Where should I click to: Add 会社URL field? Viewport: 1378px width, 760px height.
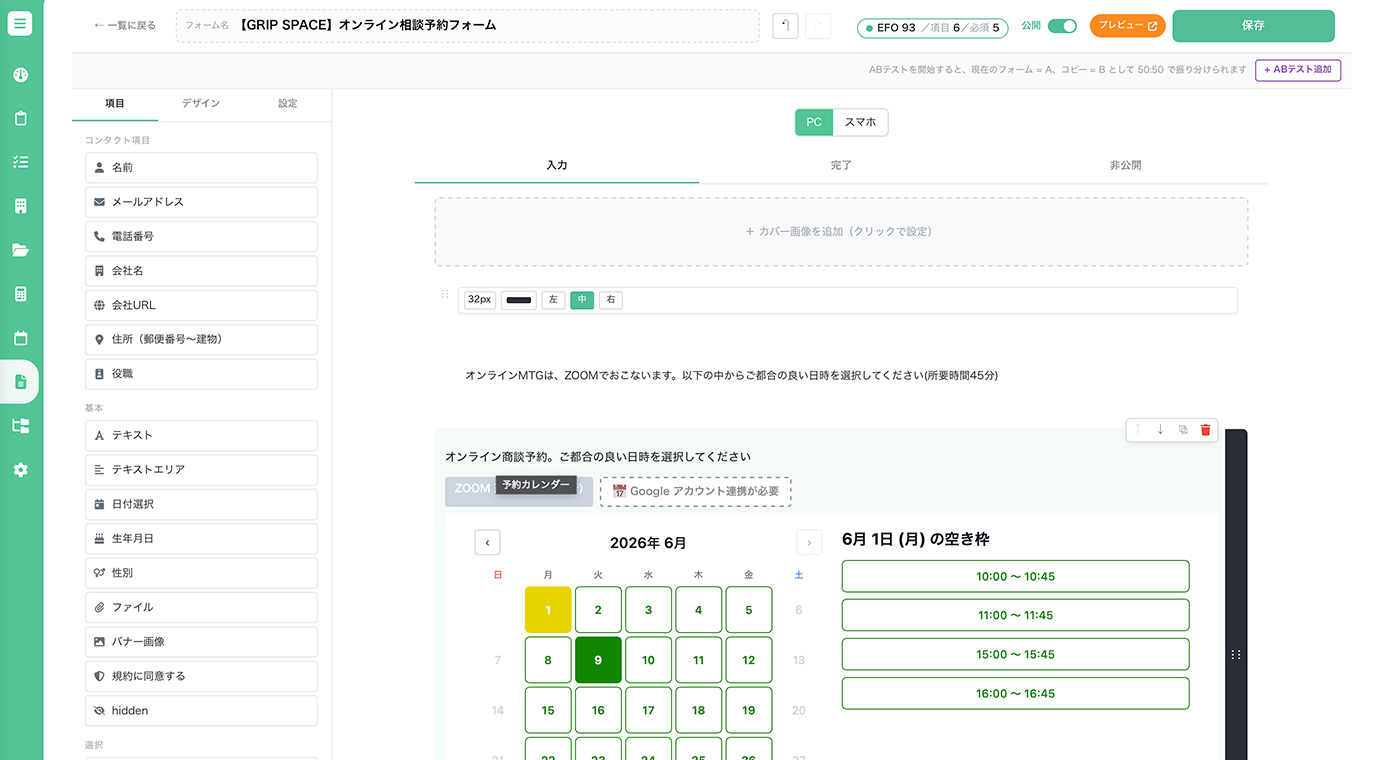click(201, 305)
